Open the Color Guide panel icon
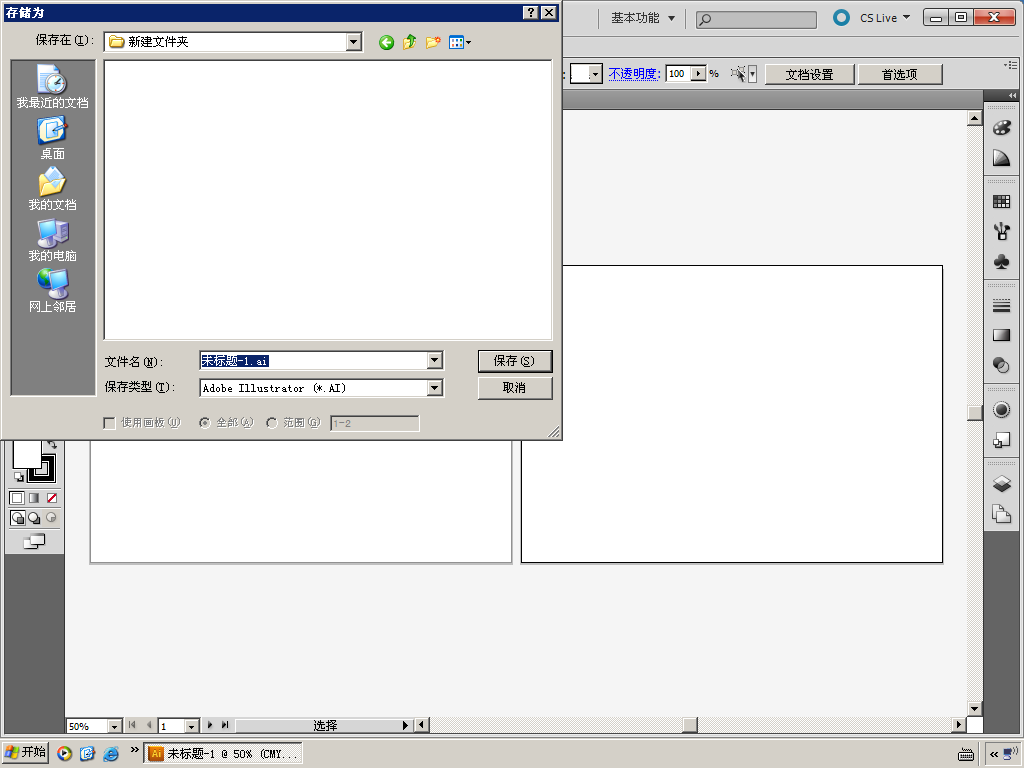The image size is (1024, 768). click(x=1001, y=157)
